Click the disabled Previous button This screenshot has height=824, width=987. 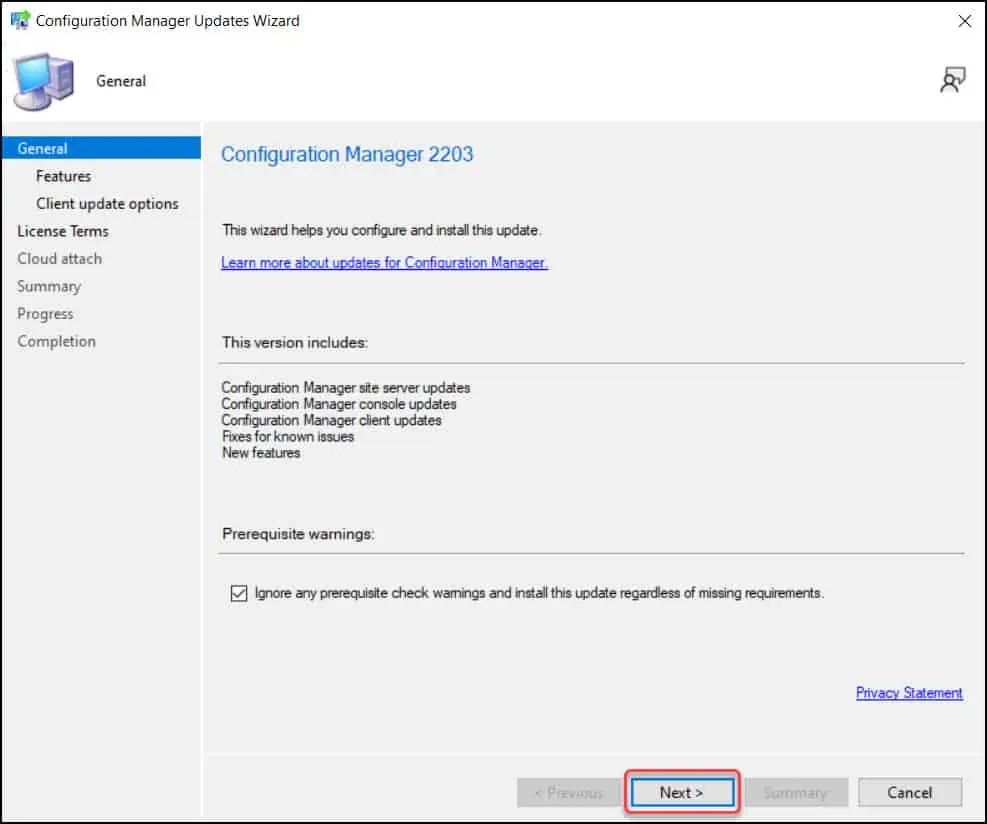(x=568, y=793)
